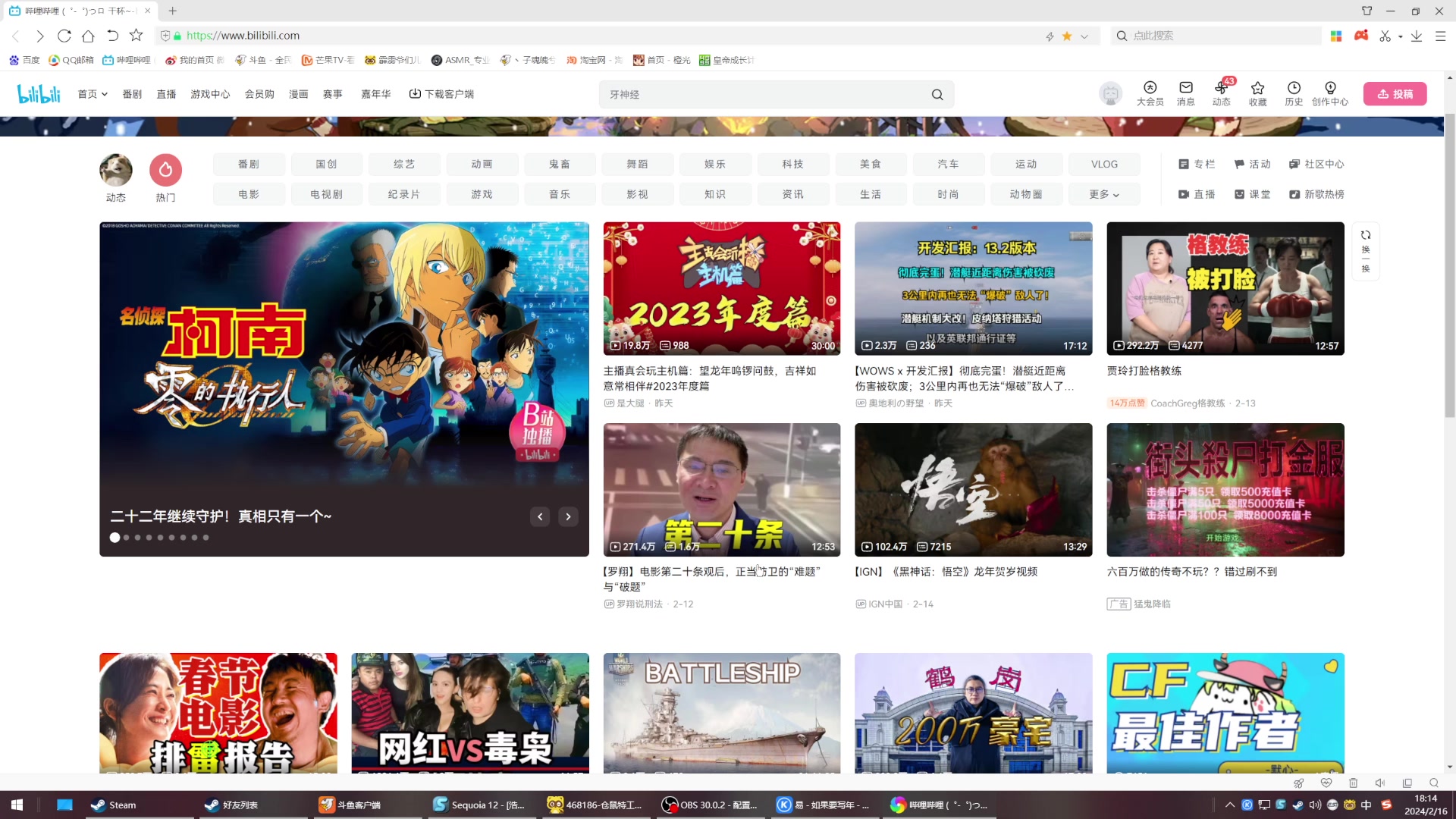The width and height of the screenshot is (1456, 819).
Task: Open the browser downloads icon
Action: 1416,36
